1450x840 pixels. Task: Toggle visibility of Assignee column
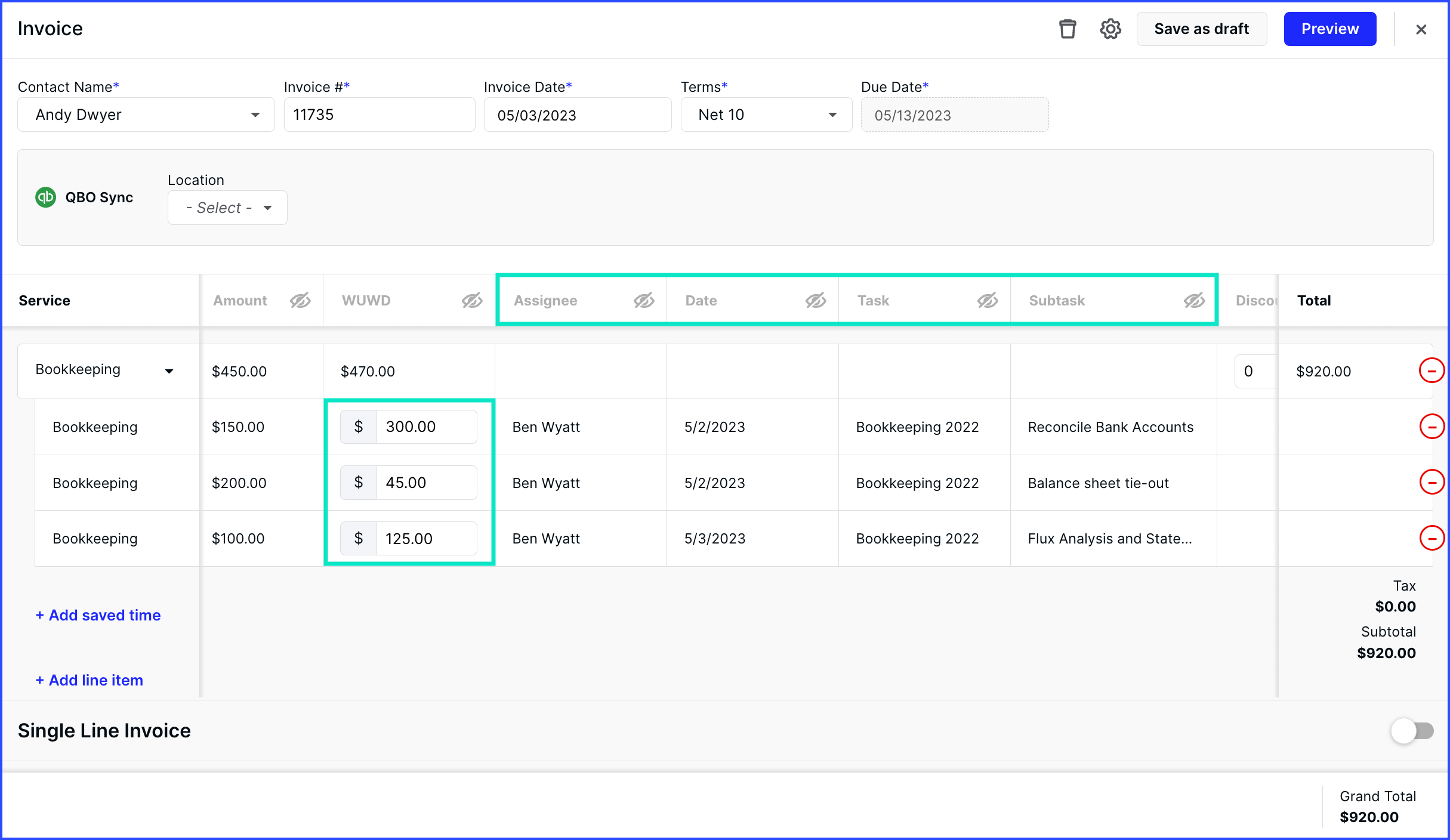click(x=644, y=301)
